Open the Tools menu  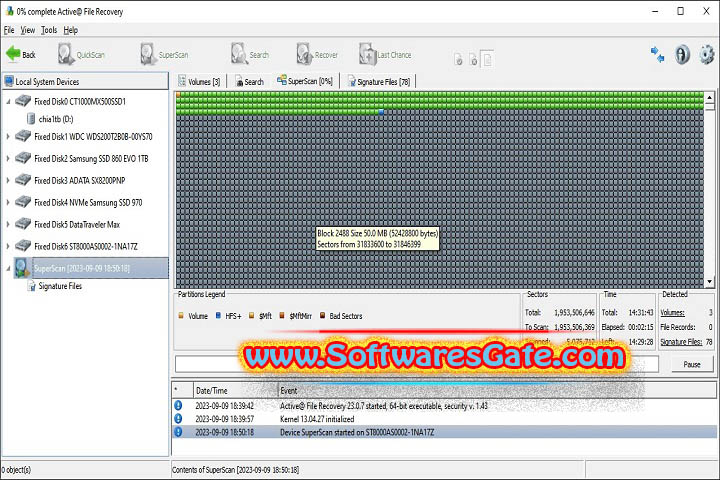click(49, 30)
